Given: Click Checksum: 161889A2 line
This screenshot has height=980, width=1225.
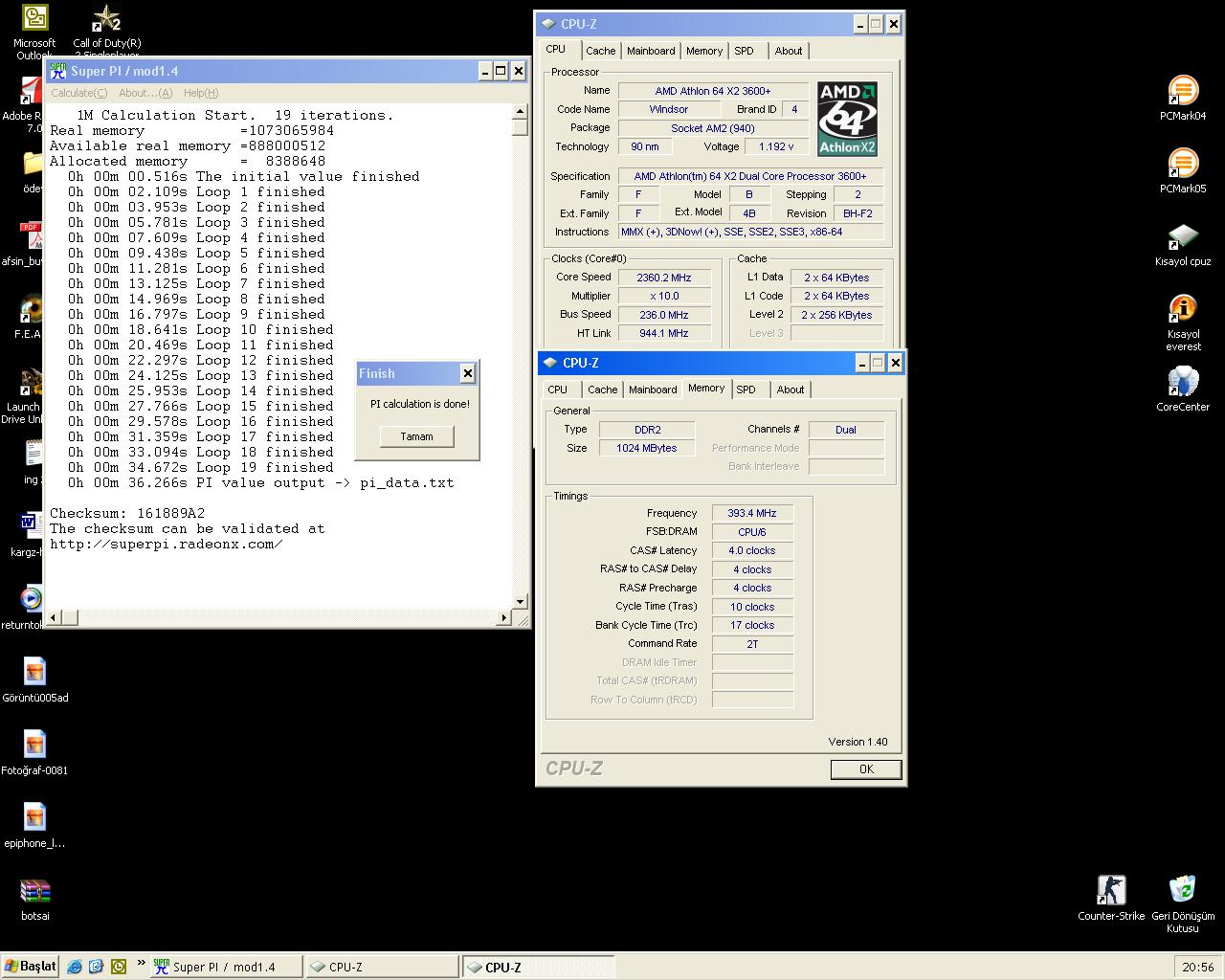Looking at the screenshot, I should click(x=127, y=513).
